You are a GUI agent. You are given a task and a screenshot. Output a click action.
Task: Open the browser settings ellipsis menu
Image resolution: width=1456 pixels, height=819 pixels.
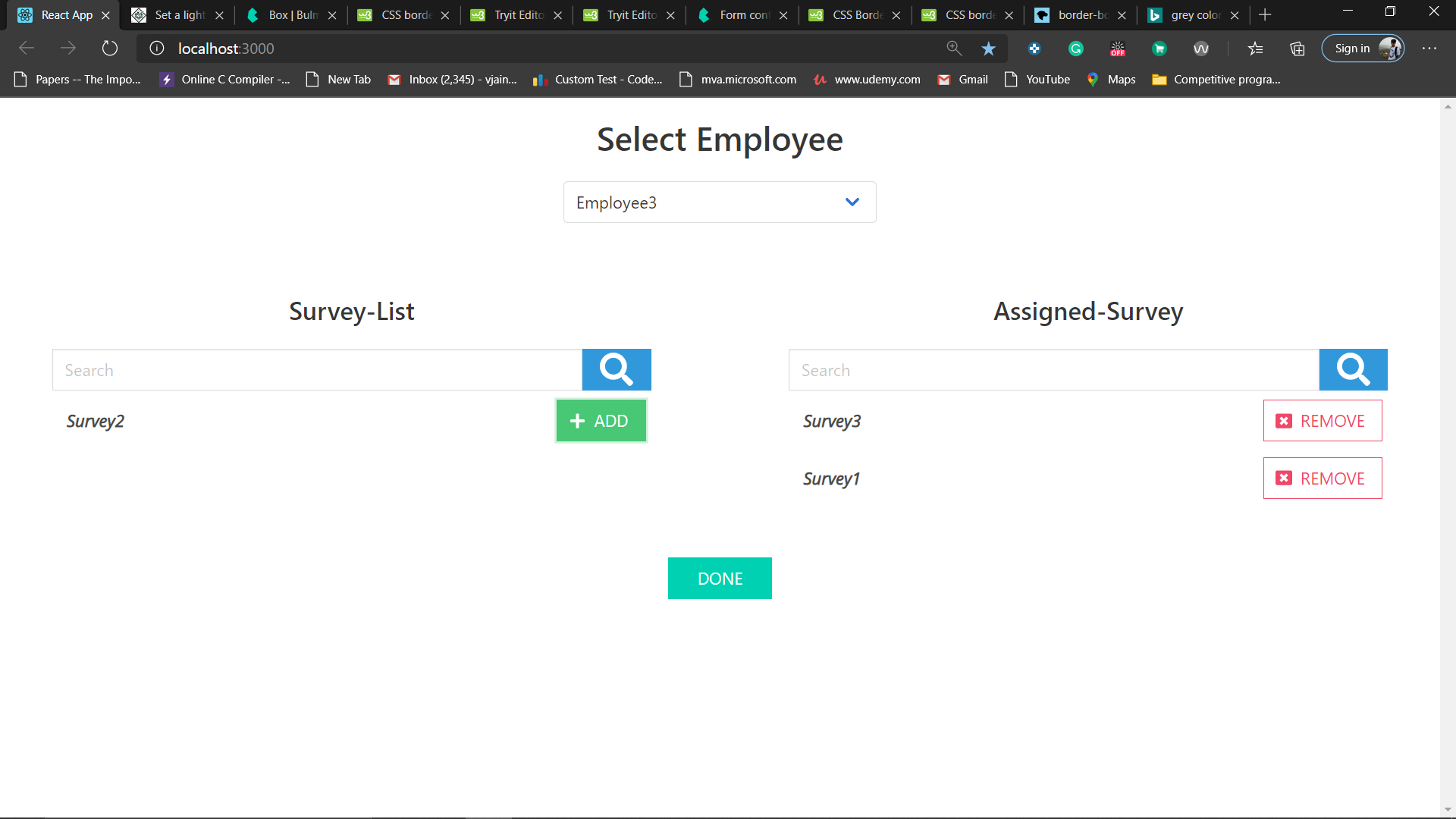[1429, 49]
